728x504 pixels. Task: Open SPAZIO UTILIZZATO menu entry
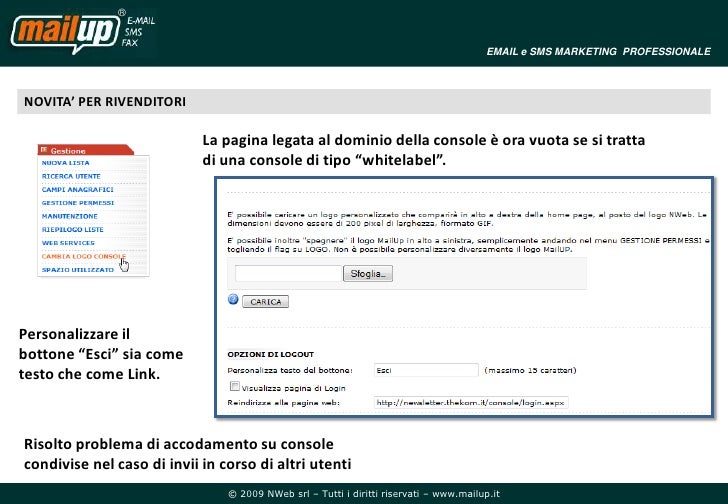coord(78,270)
